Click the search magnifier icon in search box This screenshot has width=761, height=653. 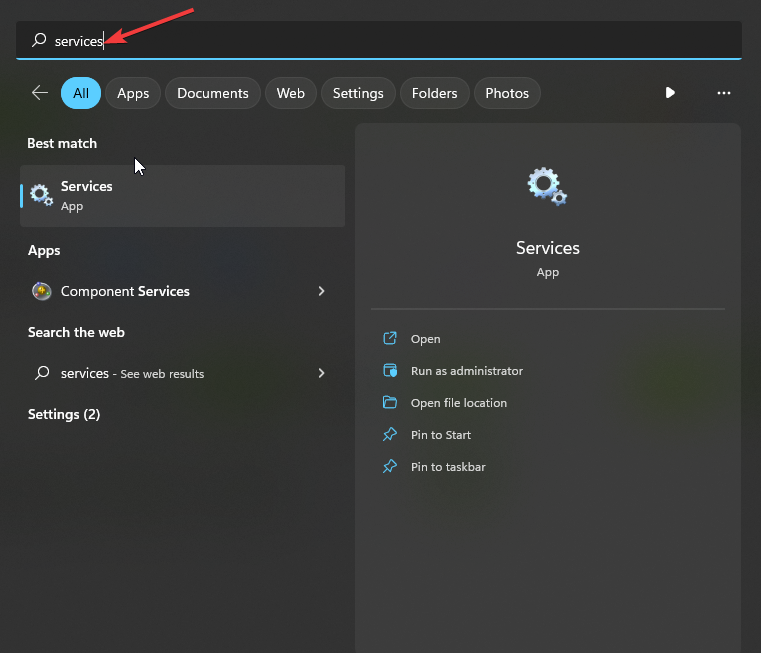pos(39,40)
